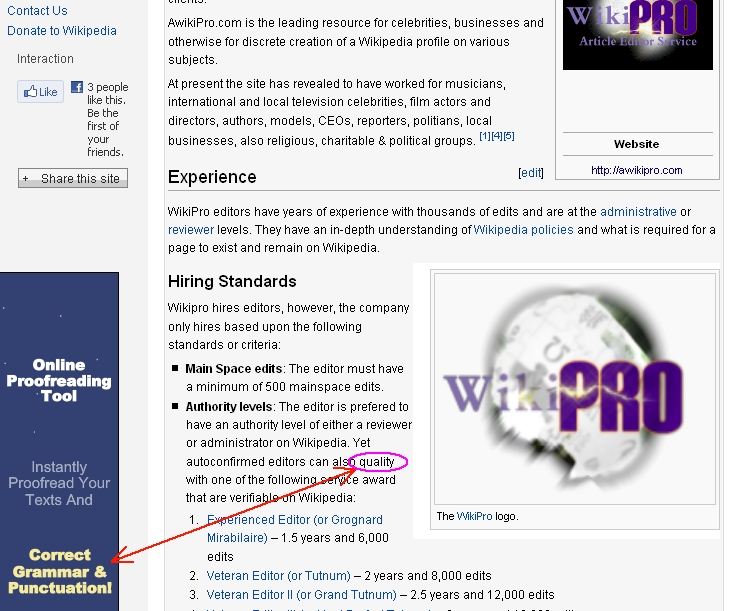This screenshot has width=732, height=611.
Task: Click the blue Facebook logo icon
Action: (x=76, y=88)
